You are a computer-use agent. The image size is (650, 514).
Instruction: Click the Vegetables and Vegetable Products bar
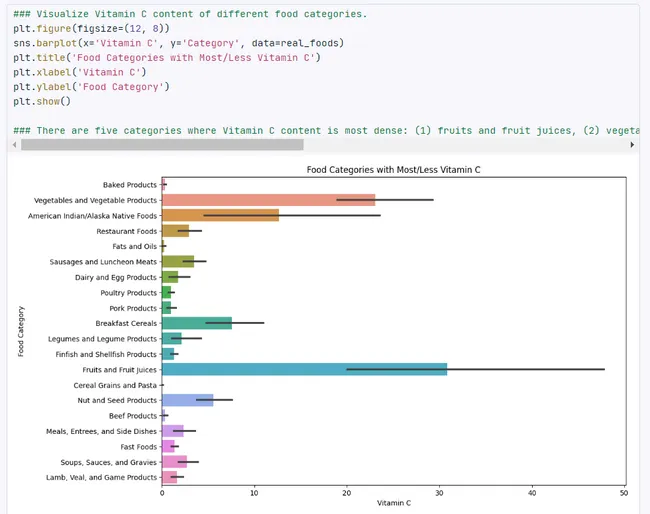(x=269, y=200)
